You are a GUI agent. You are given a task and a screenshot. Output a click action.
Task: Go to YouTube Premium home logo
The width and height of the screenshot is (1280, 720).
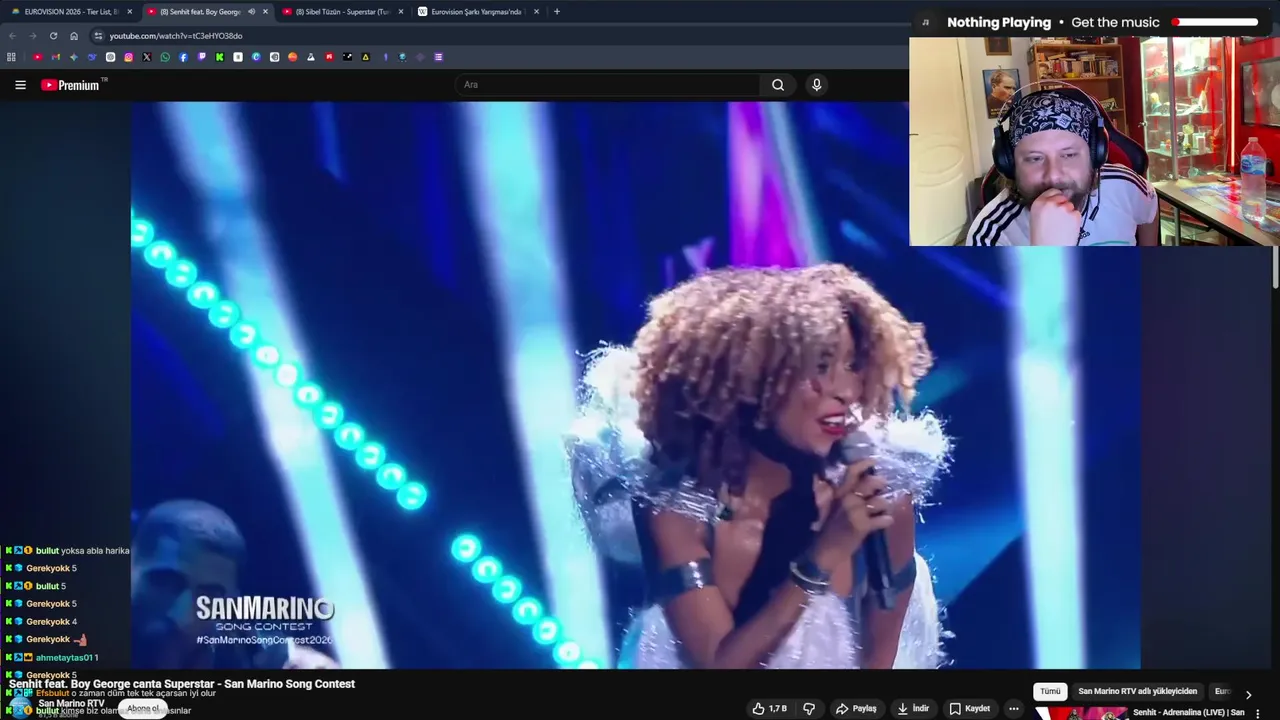click(72, 85)
